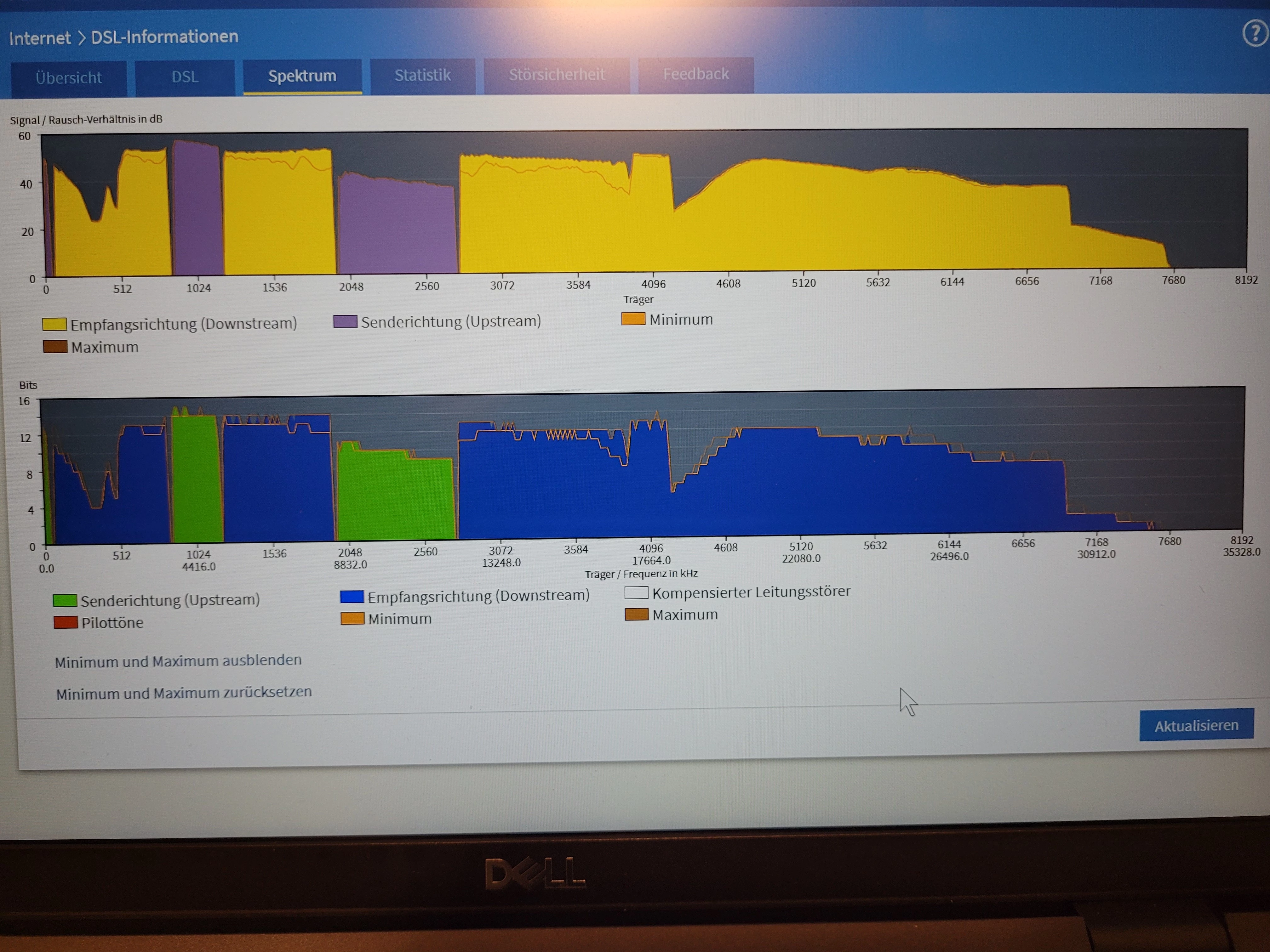This screenshot has width=1270, height=952.
Task: Click Minimum und Maximum ausblenden link
Action: click(x=178, y=661)
